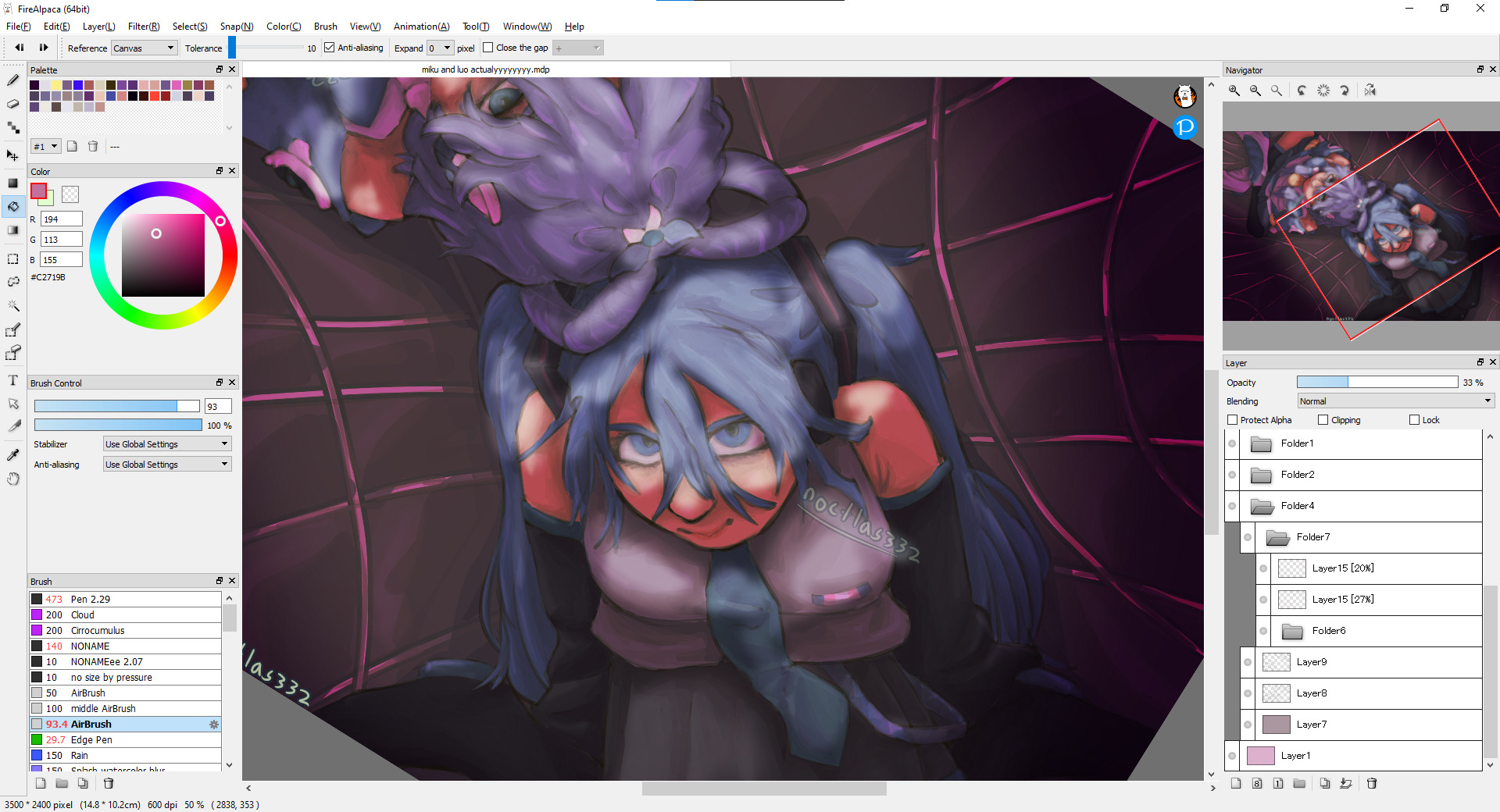The image size is (1500, 812).
Task: Click the R value input field
Action: 62,219
